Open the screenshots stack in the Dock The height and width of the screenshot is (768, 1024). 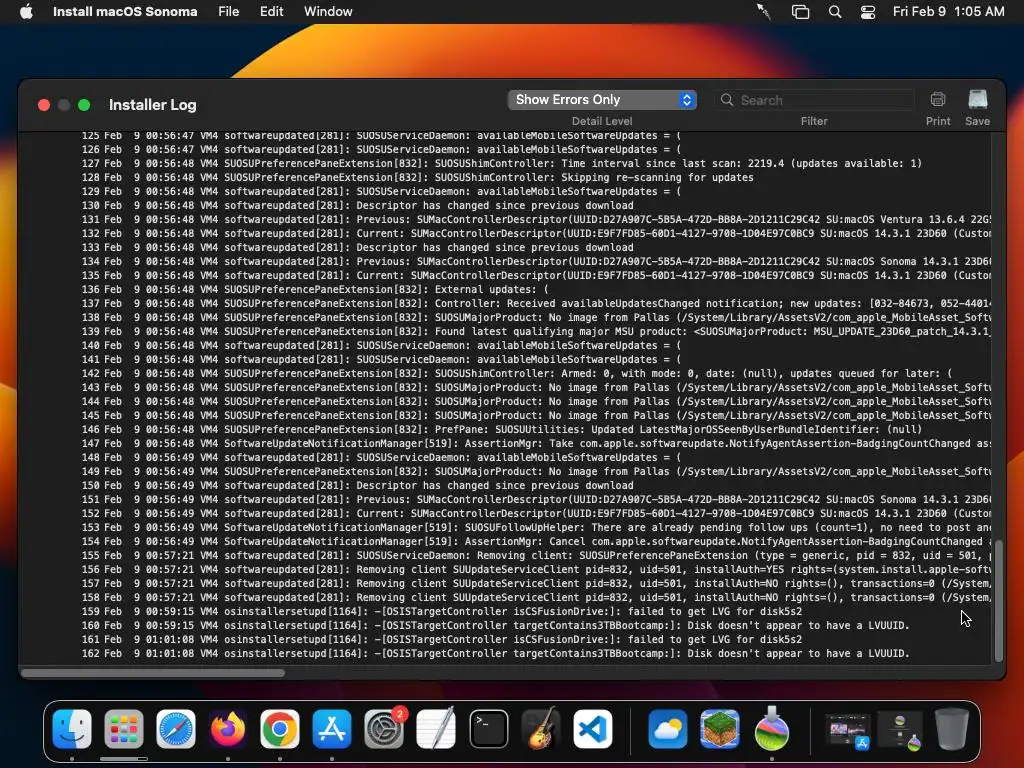click(848, 730)
